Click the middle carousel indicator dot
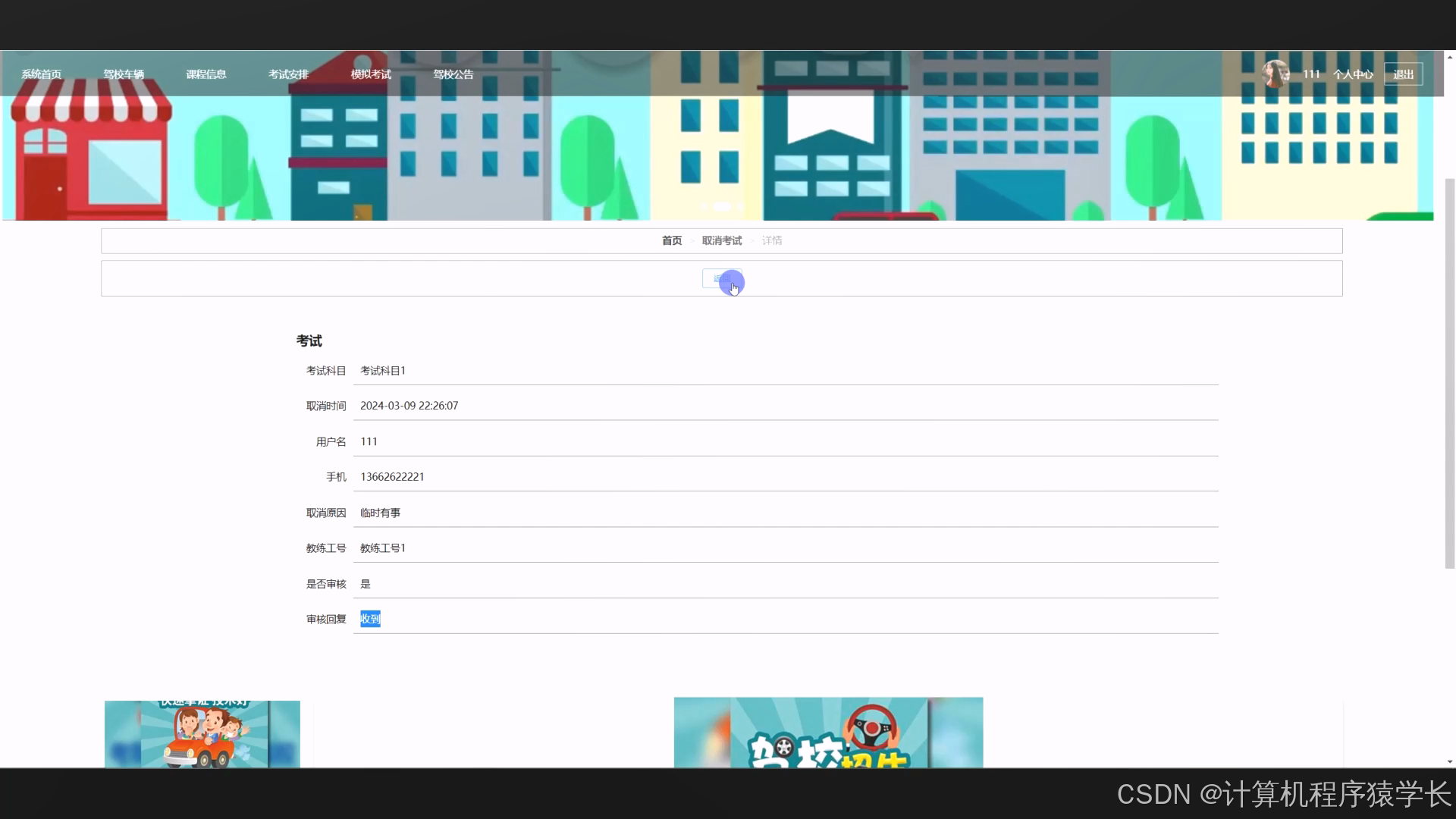The image size is (1456, 819). coord(722,206)
